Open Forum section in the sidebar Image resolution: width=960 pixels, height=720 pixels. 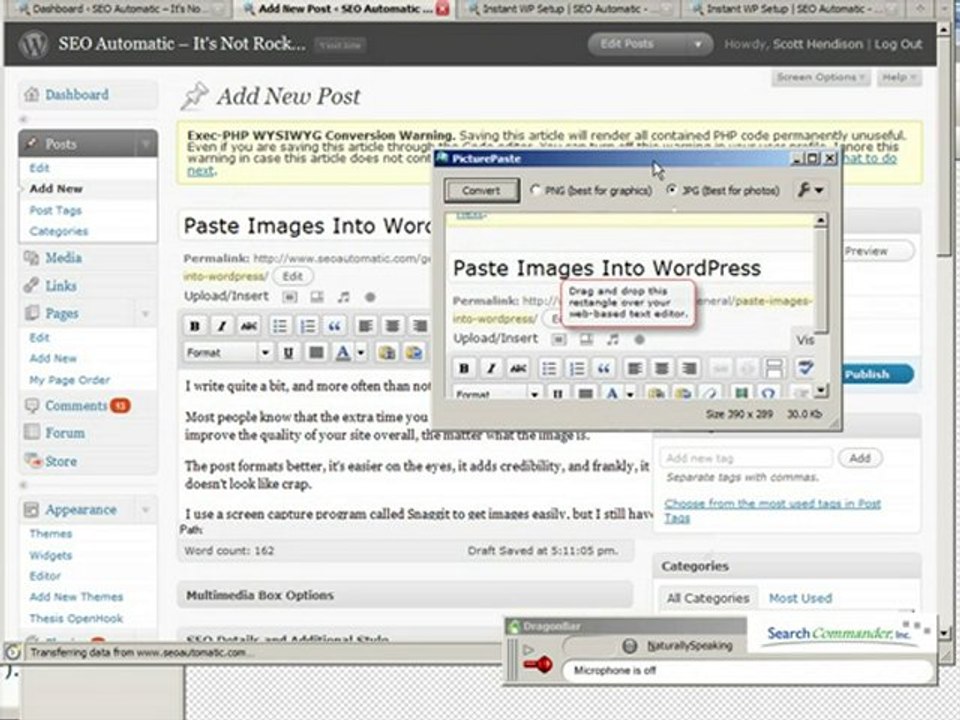coord(65,433)
